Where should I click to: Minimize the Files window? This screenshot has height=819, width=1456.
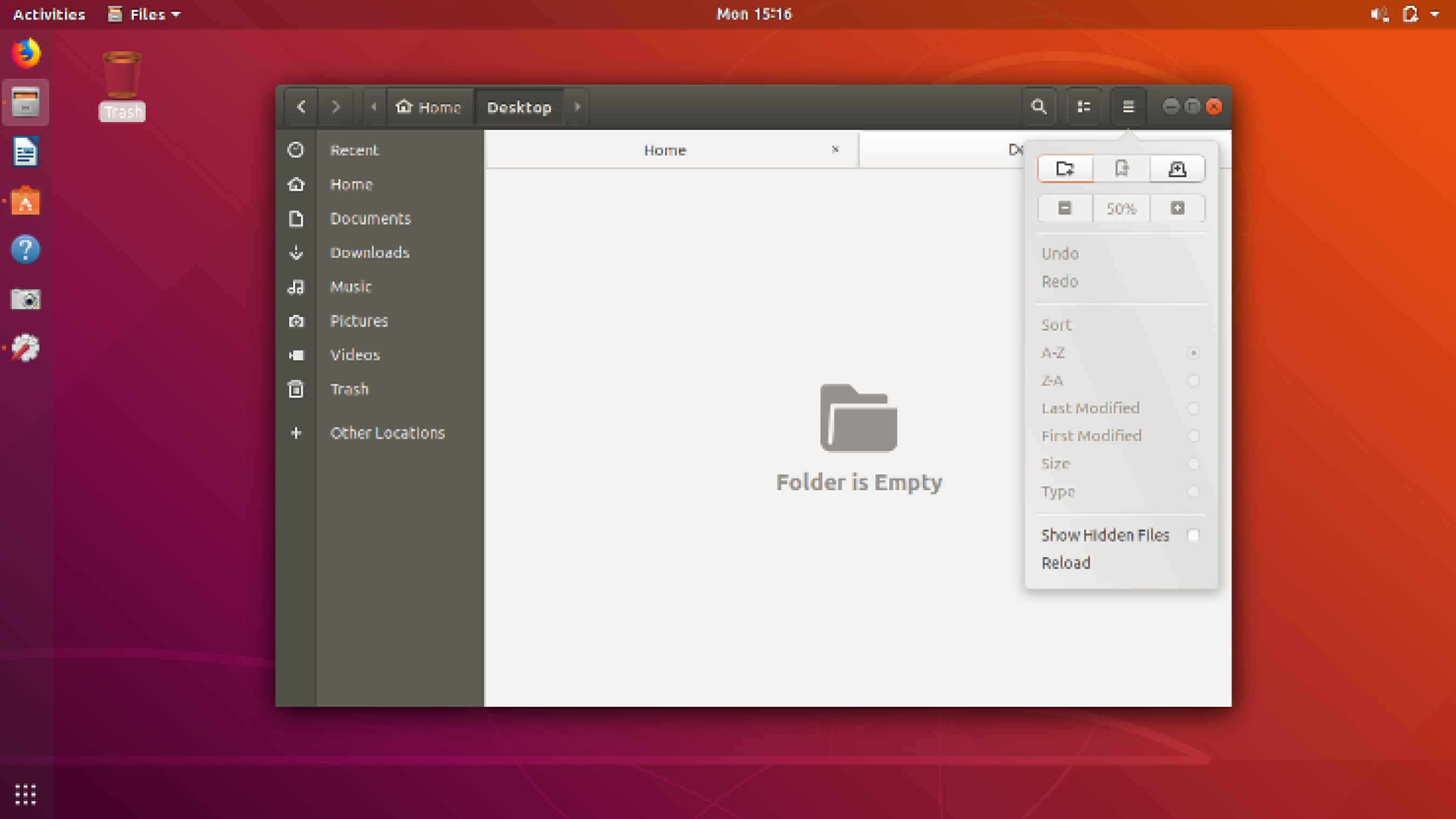1171,107
